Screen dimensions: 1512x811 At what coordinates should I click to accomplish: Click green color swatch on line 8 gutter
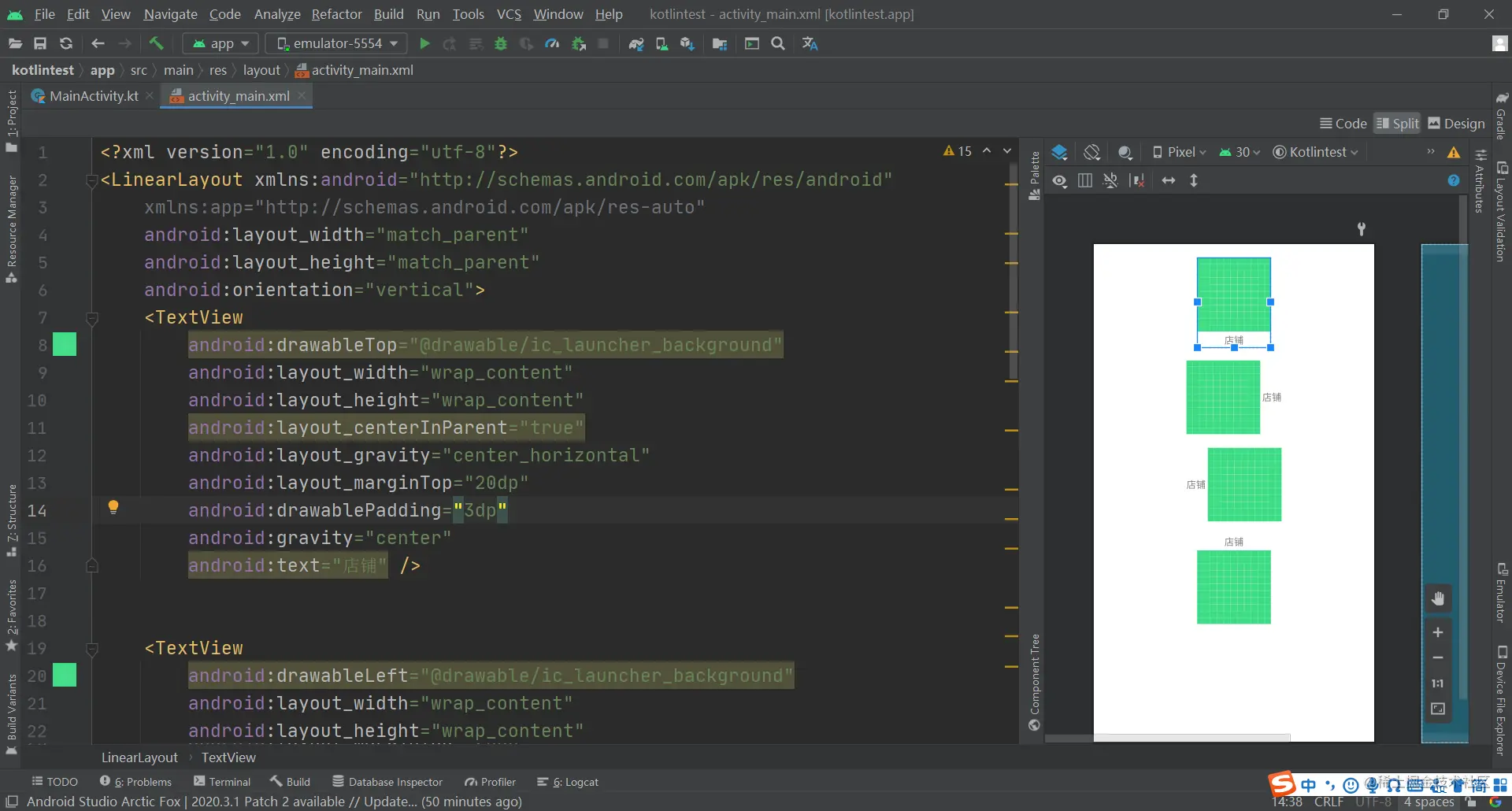[x=65, y=344]
